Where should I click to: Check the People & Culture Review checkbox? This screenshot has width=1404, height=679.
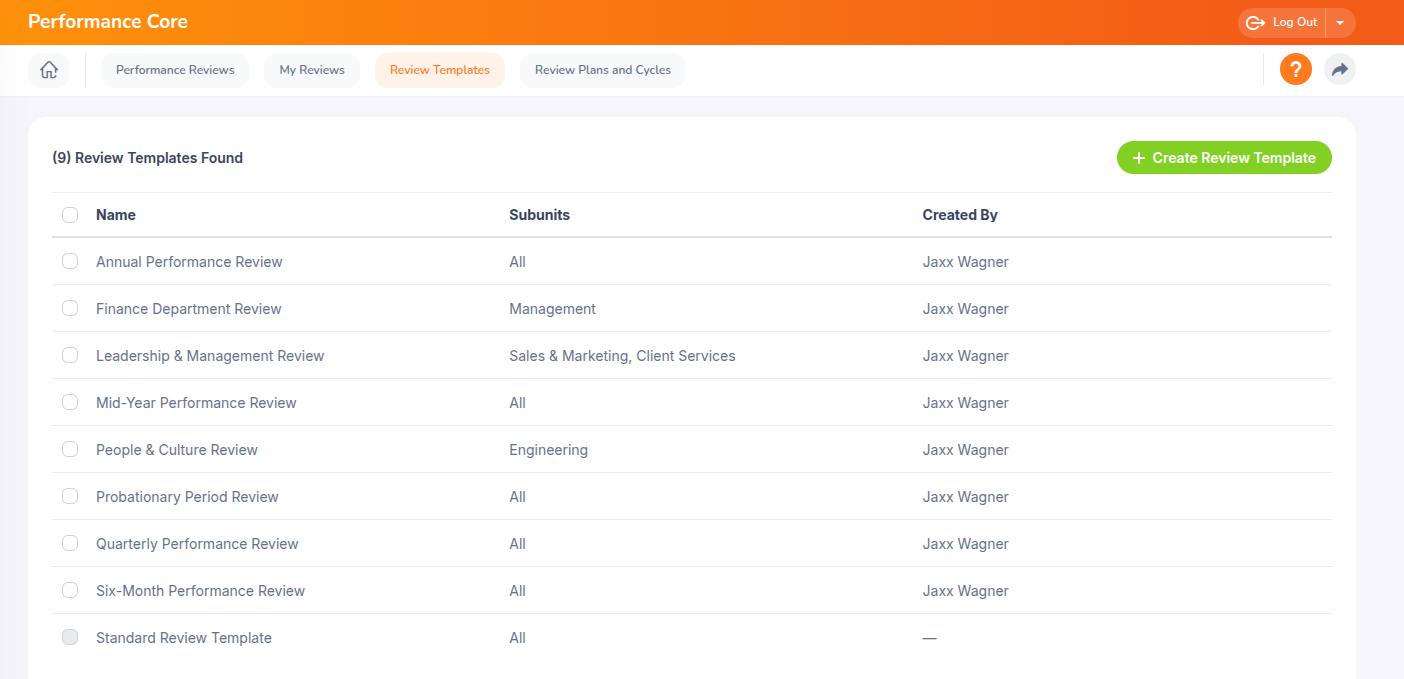[x=70, y=449]
